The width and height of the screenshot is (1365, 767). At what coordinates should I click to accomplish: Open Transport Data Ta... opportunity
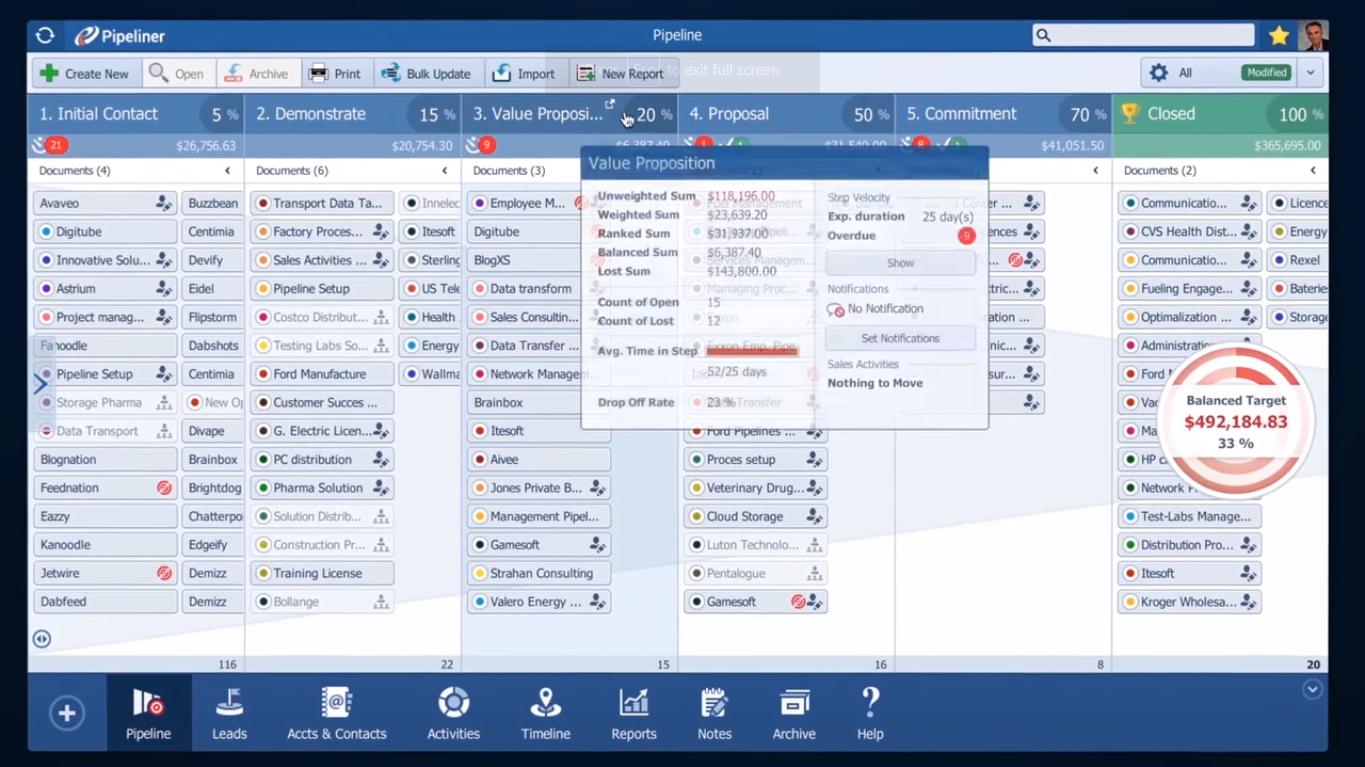322,203
